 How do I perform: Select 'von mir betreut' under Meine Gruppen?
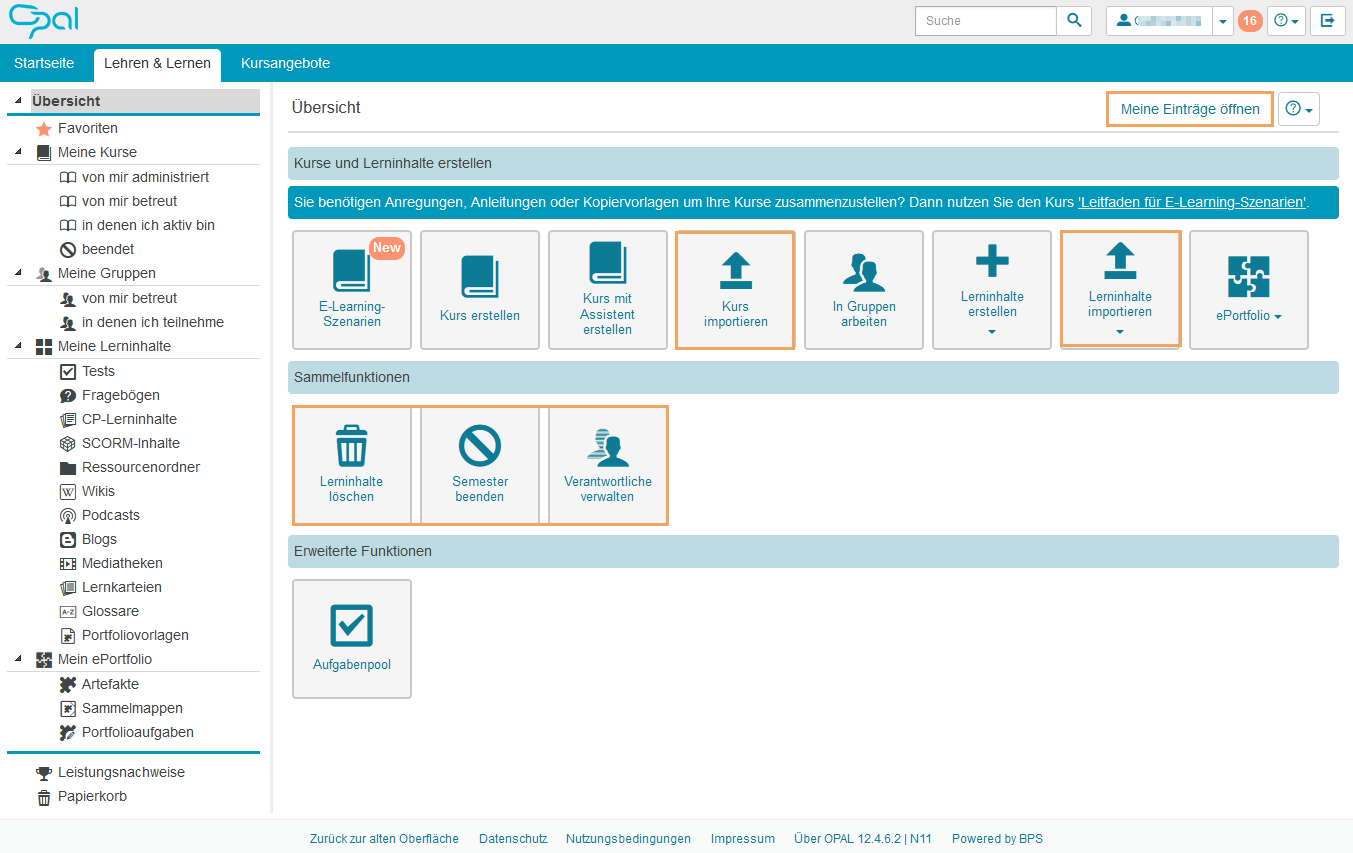[x=118, y=298]
